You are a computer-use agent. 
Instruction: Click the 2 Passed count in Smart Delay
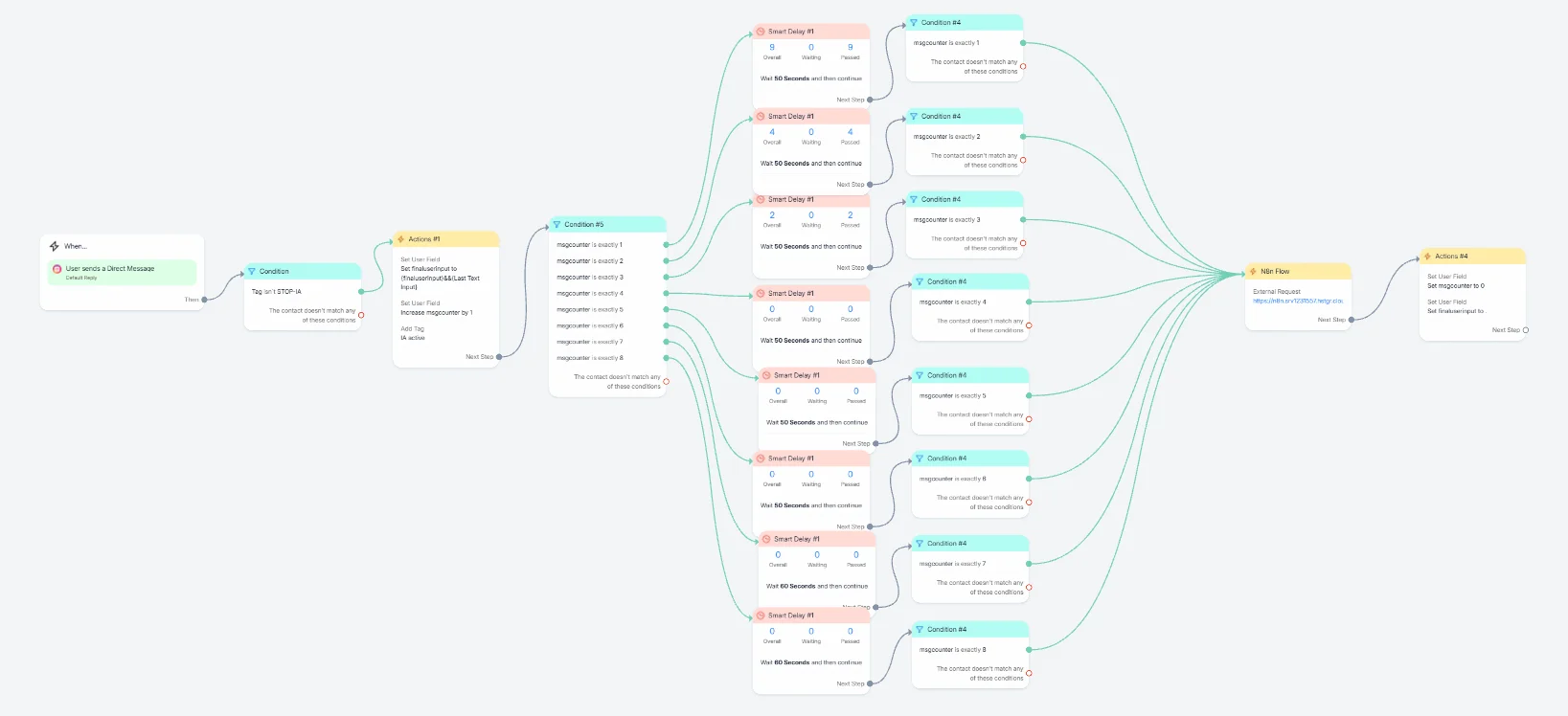851,215
